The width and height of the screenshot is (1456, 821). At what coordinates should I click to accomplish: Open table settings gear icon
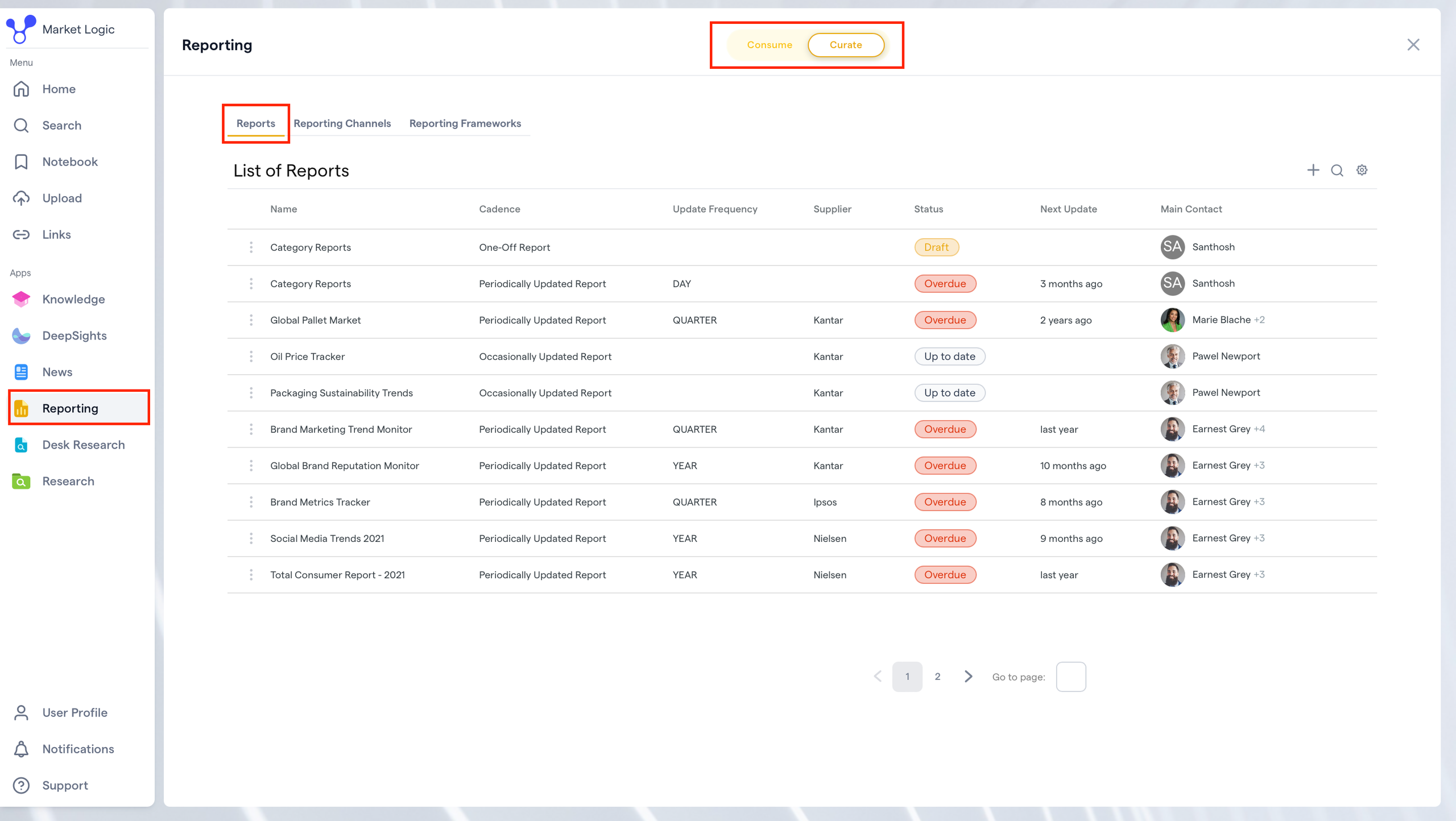(x=1362, y=170)
